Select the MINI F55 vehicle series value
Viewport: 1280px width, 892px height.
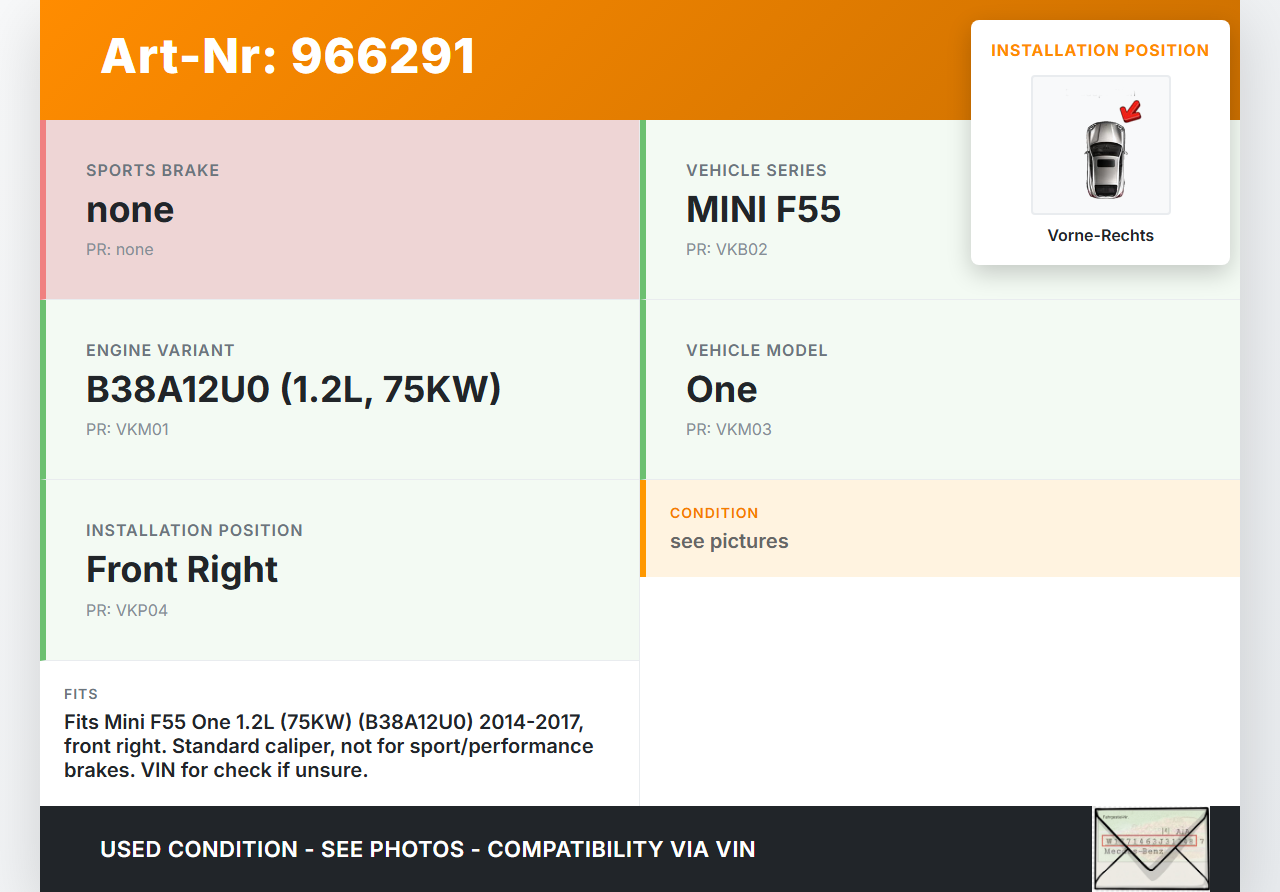coord(763,210)
